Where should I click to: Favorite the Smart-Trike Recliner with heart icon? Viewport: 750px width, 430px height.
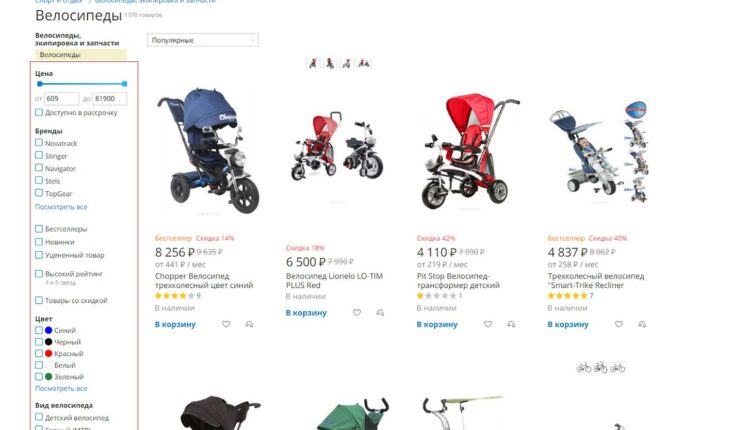tap(619, 324)
